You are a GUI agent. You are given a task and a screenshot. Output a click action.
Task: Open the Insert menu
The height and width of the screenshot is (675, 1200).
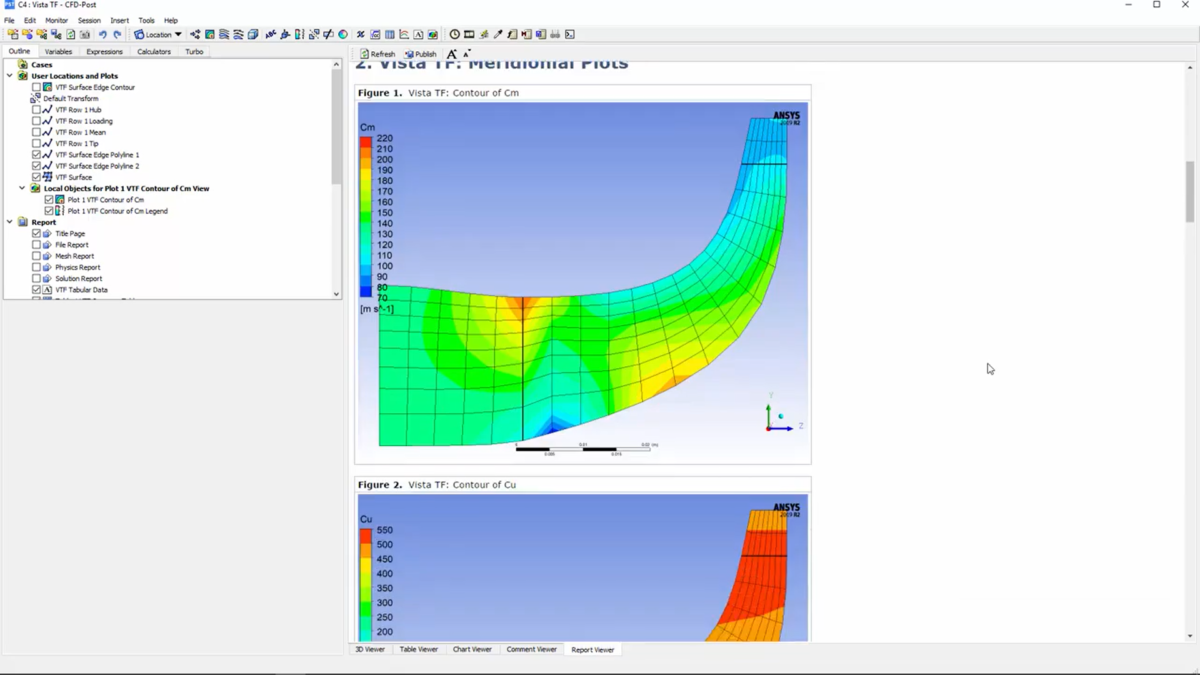tap(119, 20)
